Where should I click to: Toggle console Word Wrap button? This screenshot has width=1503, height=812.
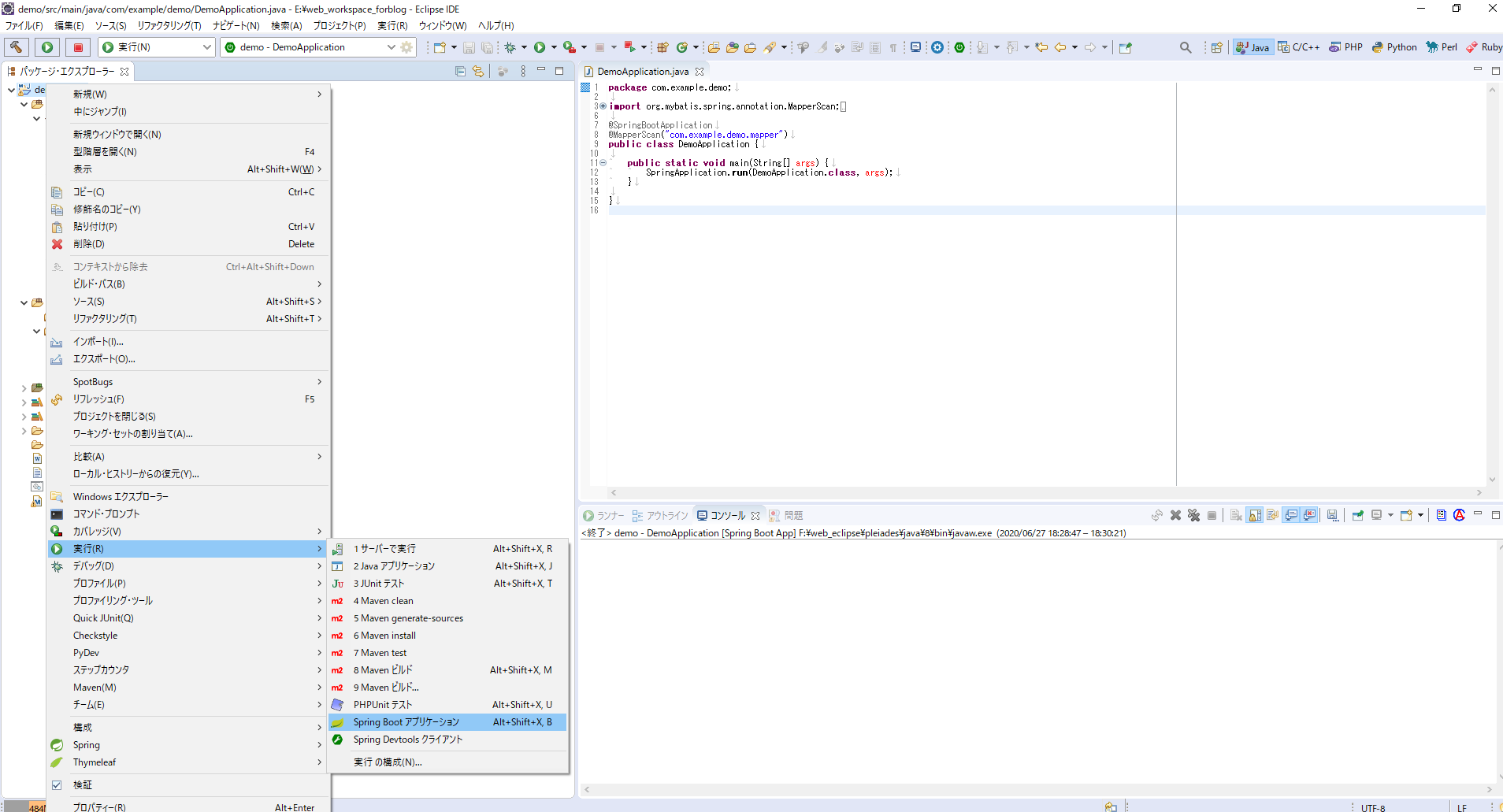coord(1273,515)
